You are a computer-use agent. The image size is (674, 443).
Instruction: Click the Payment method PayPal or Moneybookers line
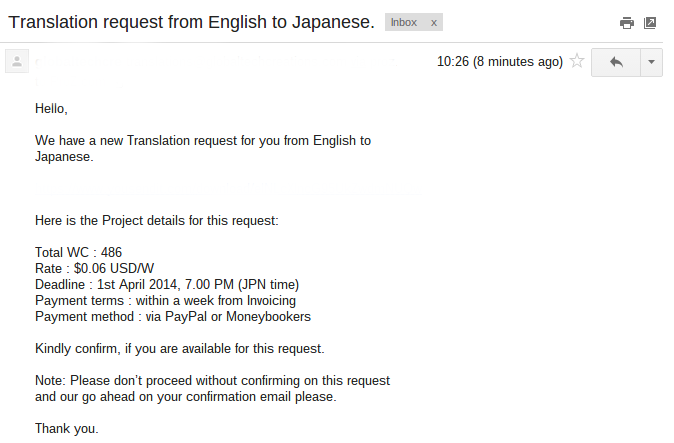[x=173, y=317]
